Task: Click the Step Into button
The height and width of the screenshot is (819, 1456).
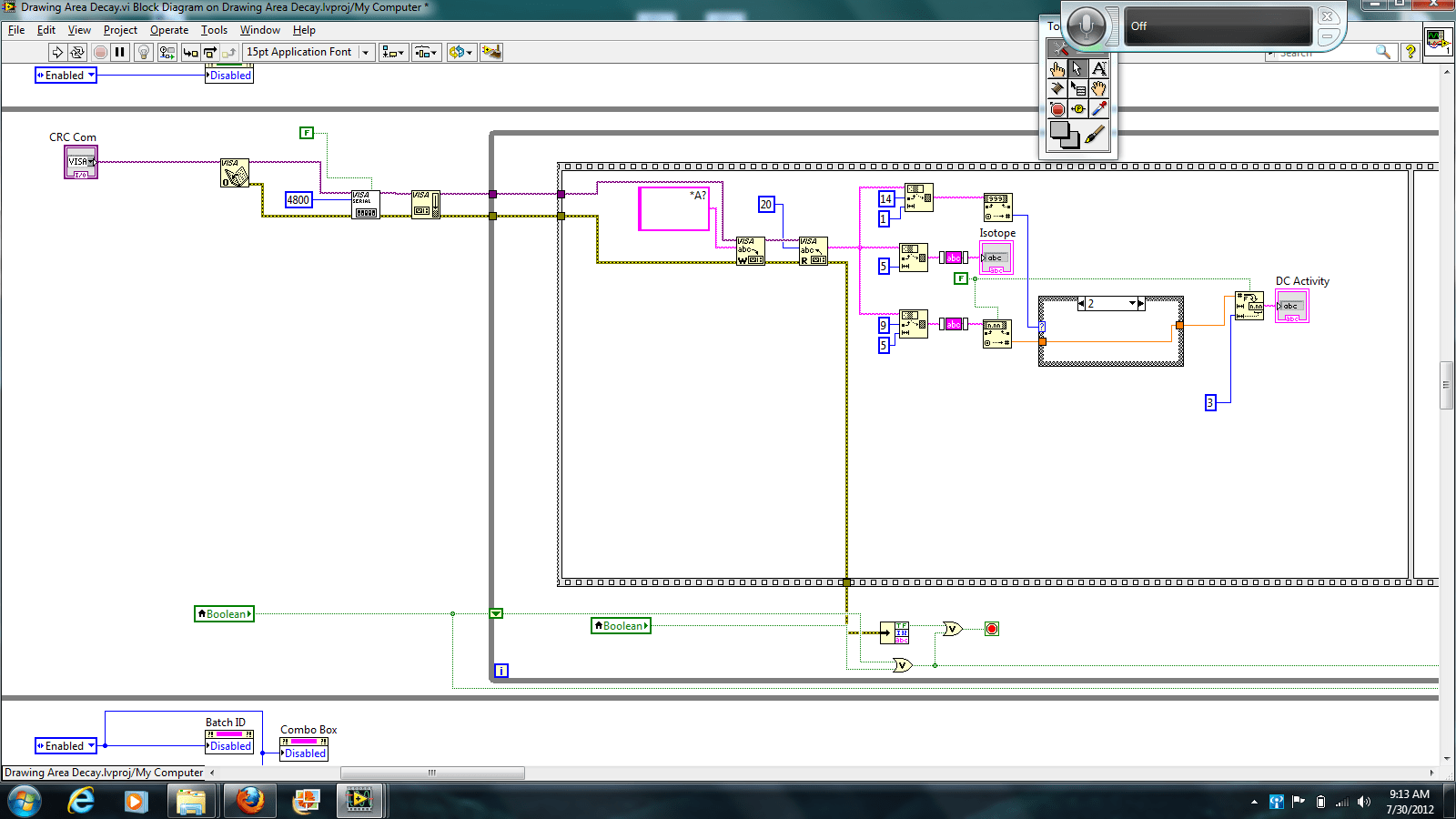Action: pyautogui.click(x=190, y=53)
